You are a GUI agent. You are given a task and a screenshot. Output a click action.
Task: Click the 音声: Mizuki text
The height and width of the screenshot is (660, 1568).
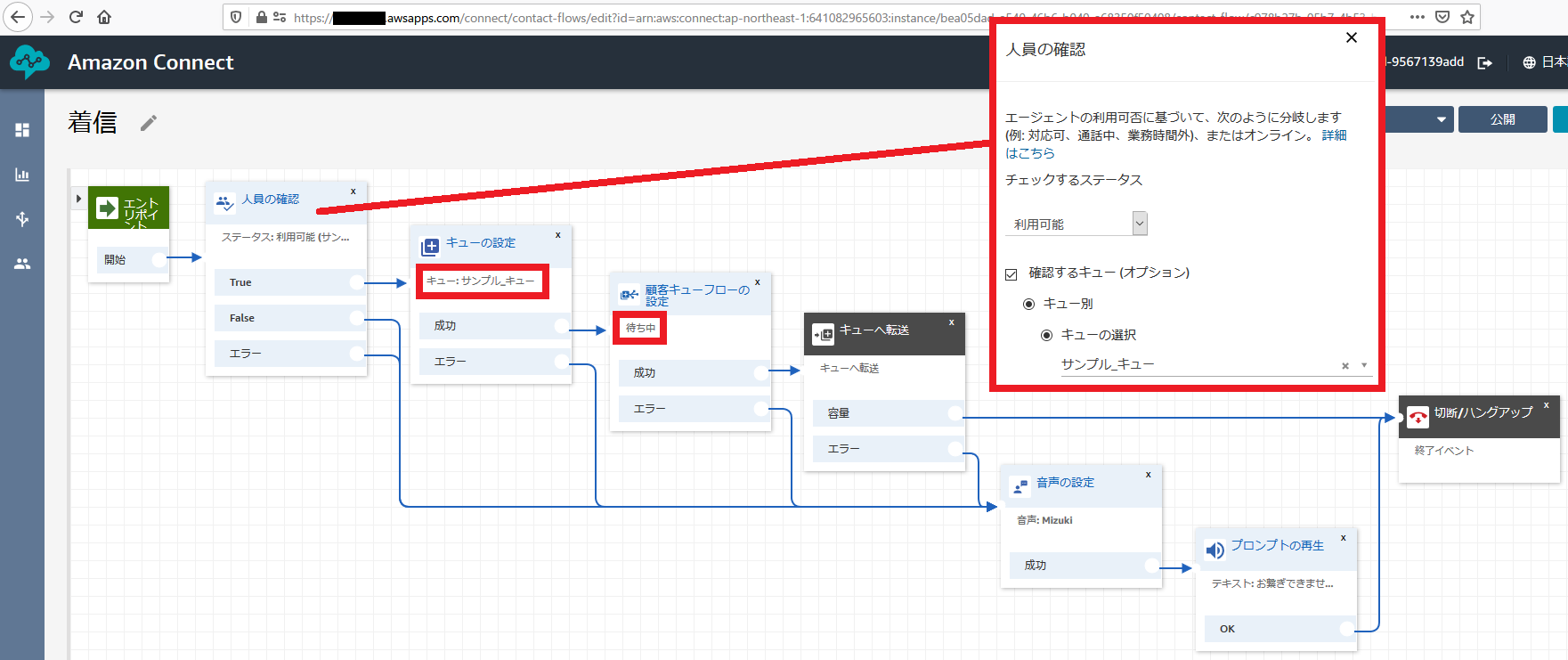pyautogui.click(x=1044, y=520)
